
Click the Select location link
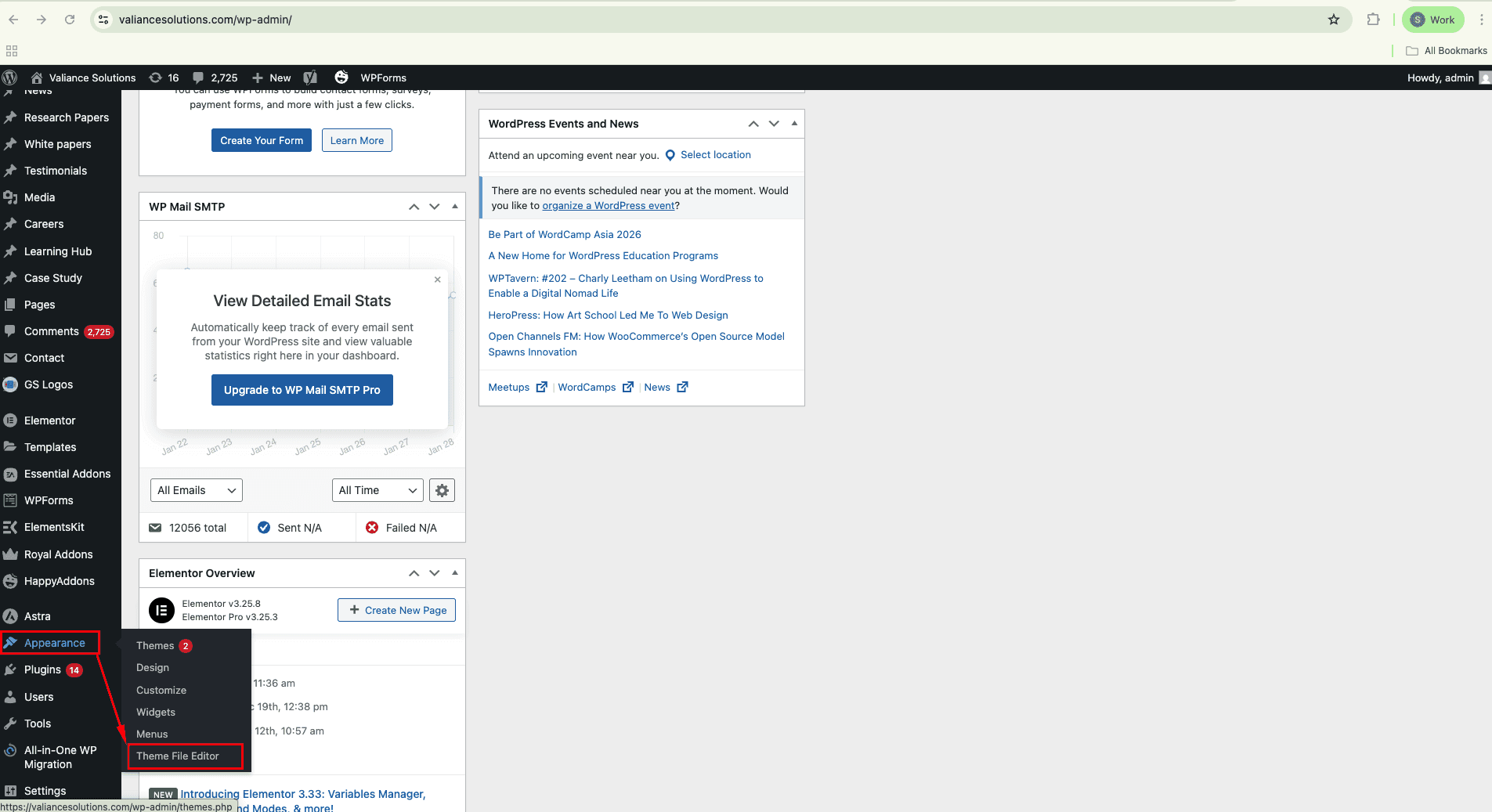click(716, 155)
